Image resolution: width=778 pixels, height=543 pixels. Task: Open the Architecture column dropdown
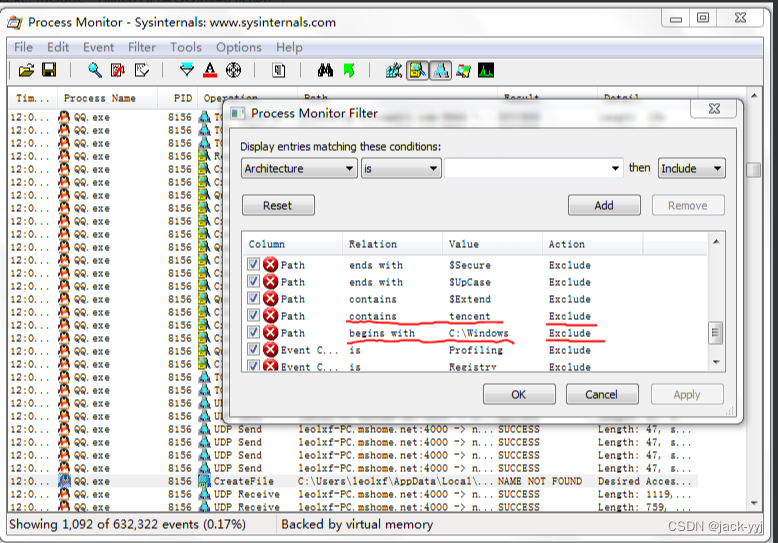[299, 168]
